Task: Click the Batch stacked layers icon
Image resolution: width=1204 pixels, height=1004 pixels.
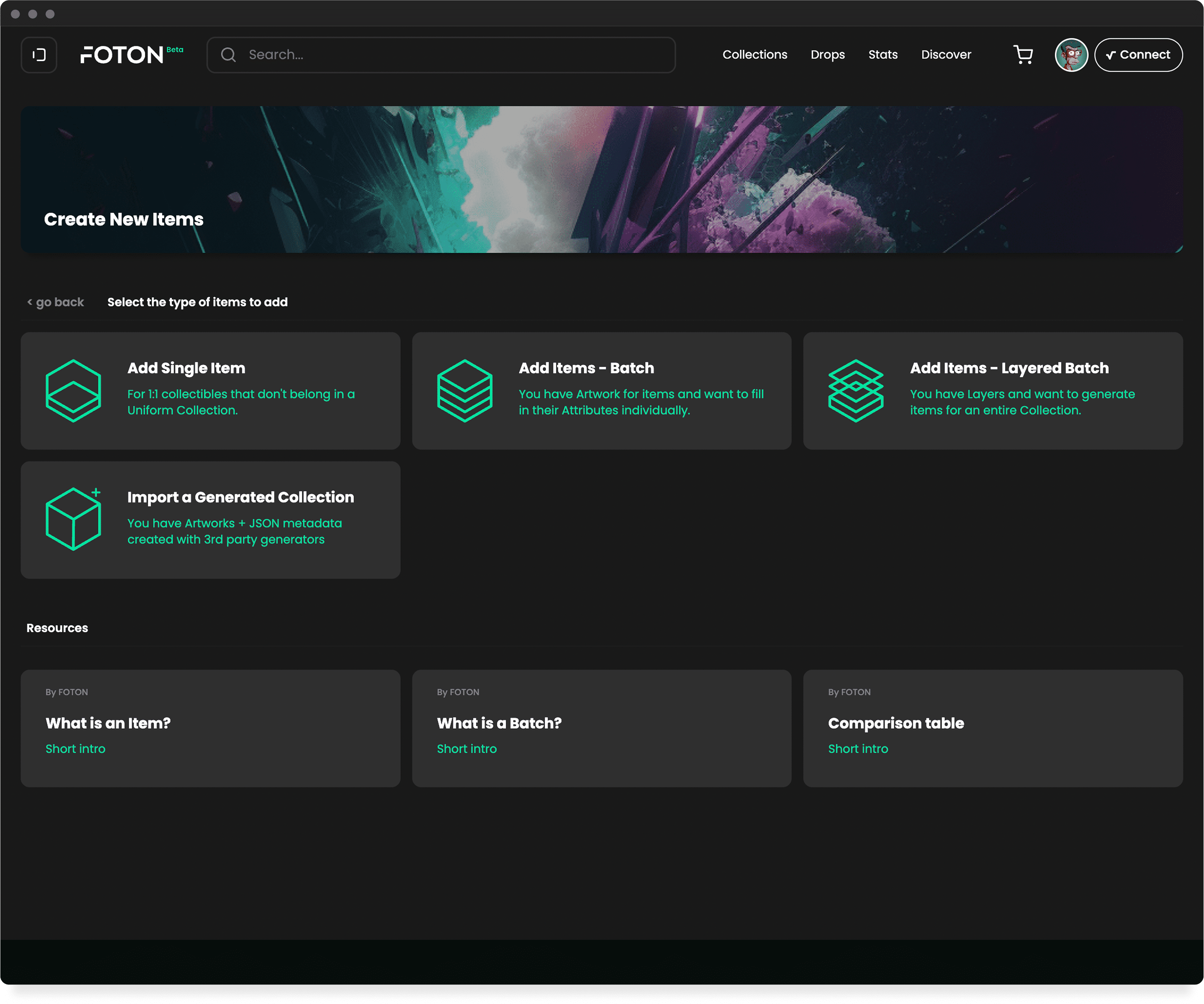Action: tap(464, 391)
